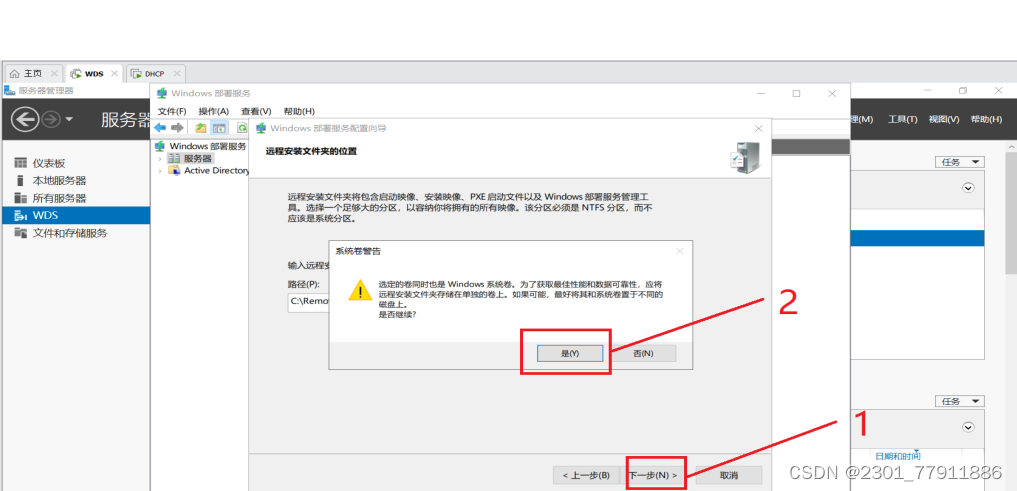Open the 查看(V) menu
The height and width of the screenshot is (491, 1017).
click(256, 112)
